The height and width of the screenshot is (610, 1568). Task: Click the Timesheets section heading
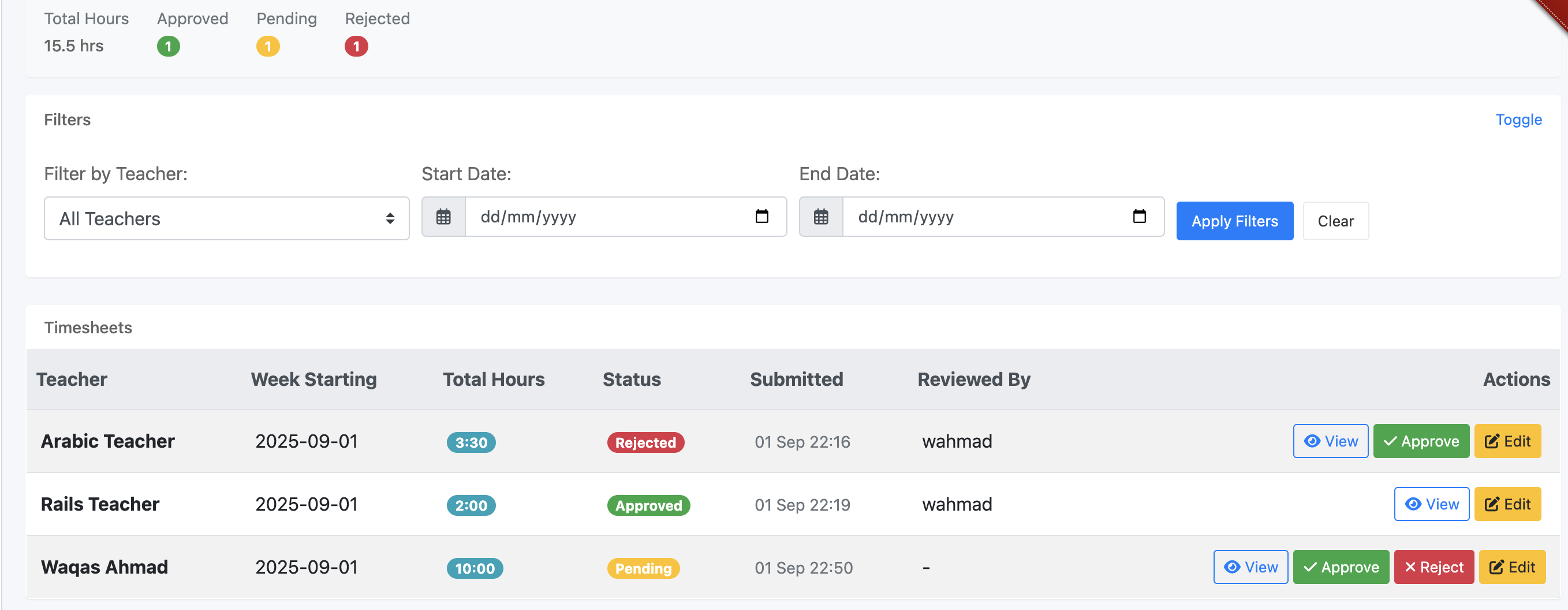(88, 328)
